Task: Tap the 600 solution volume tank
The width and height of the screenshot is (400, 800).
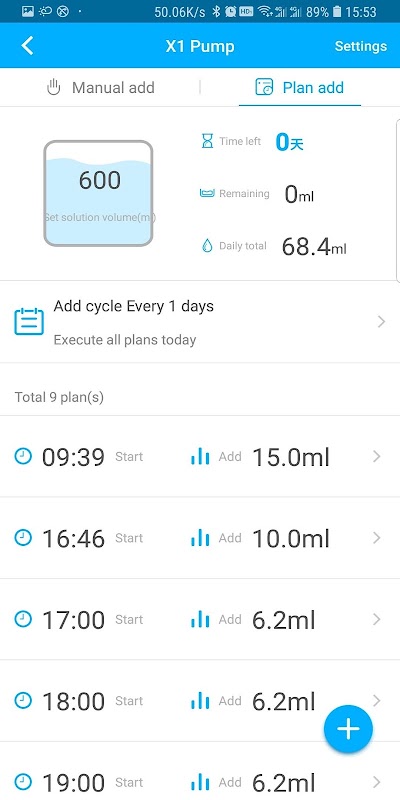Action: point(98,193)
